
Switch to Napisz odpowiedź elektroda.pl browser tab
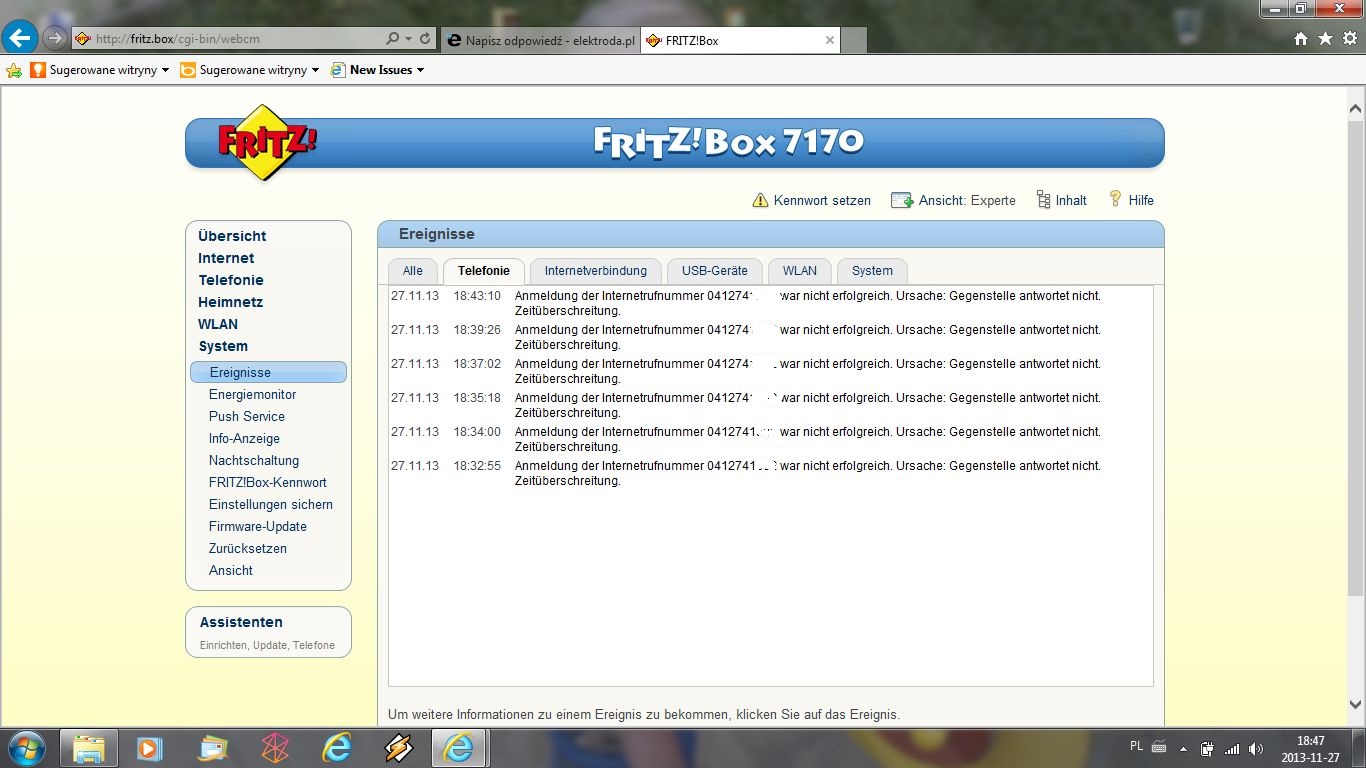point(539,40)
